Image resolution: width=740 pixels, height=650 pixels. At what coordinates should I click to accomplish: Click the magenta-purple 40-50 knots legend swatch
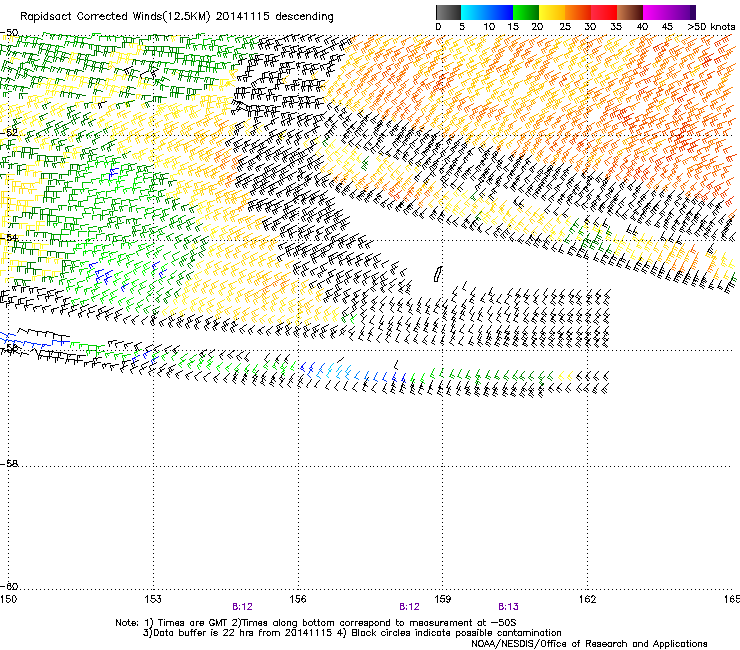(669, 12)
